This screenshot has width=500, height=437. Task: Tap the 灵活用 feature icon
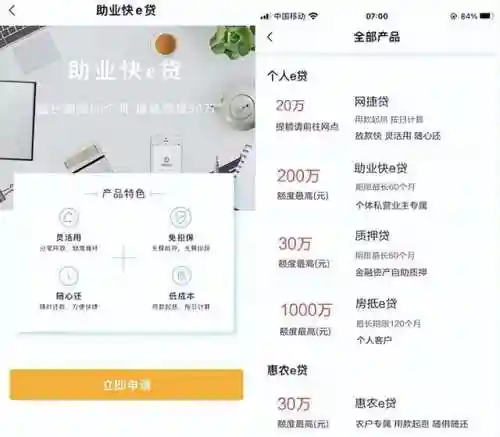tap(69, 217)
